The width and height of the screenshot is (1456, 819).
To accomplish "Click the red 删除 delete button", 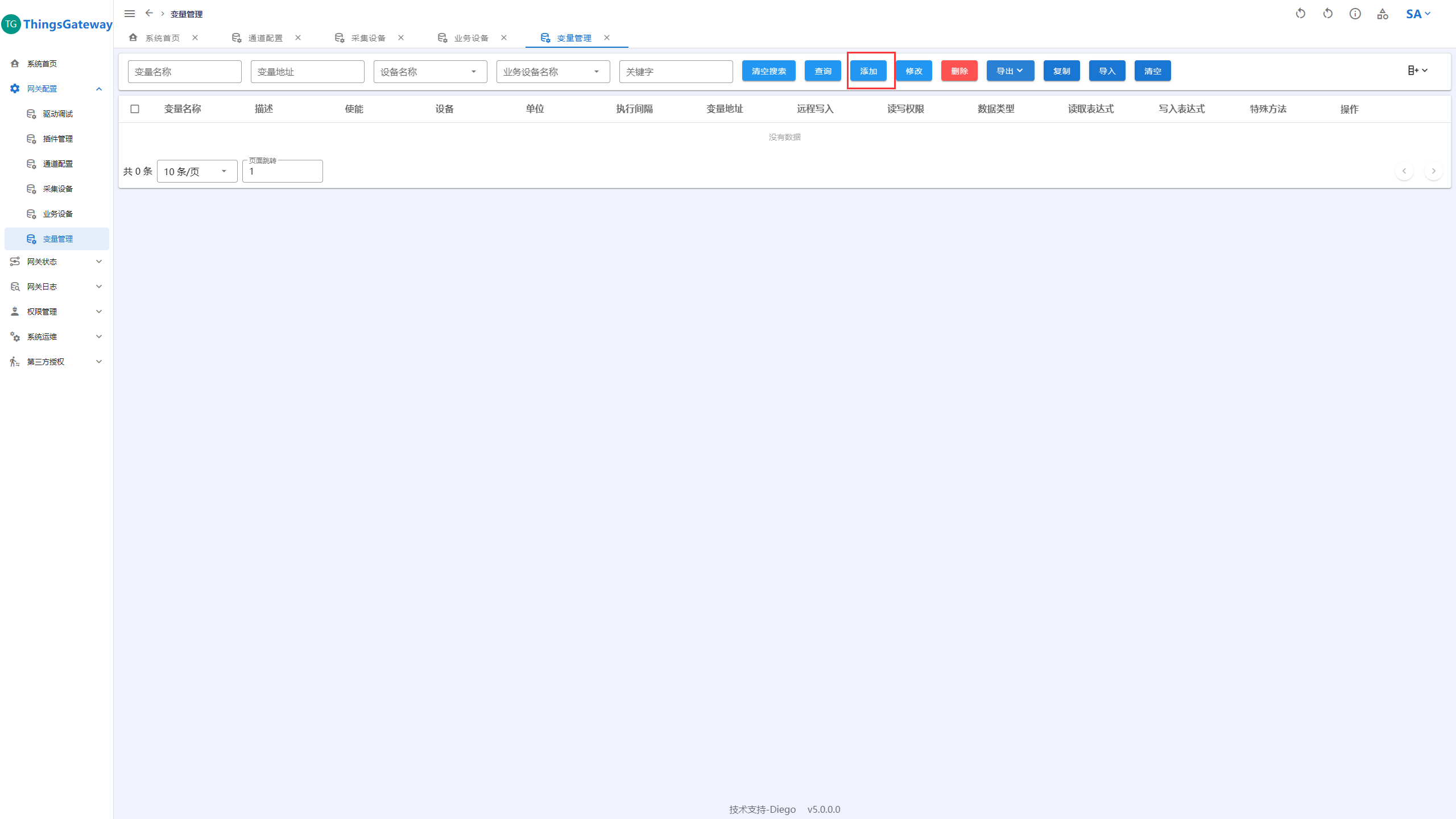I will point(959,71).
